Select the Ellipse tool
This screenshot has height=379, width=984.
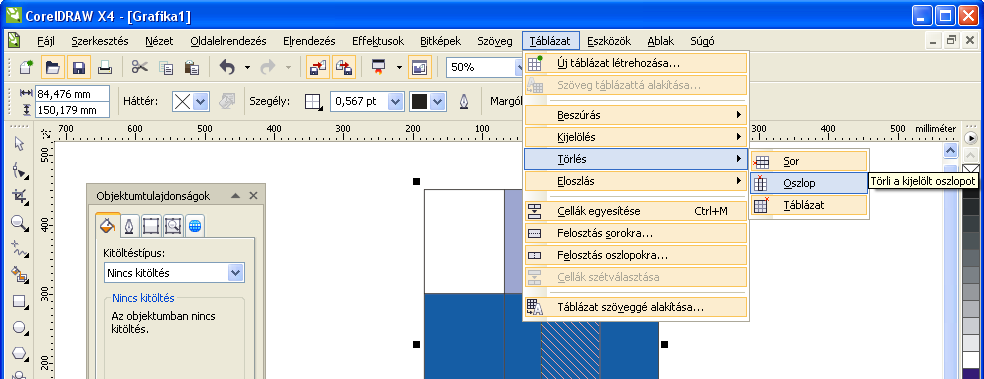click(x=19, y=328)
